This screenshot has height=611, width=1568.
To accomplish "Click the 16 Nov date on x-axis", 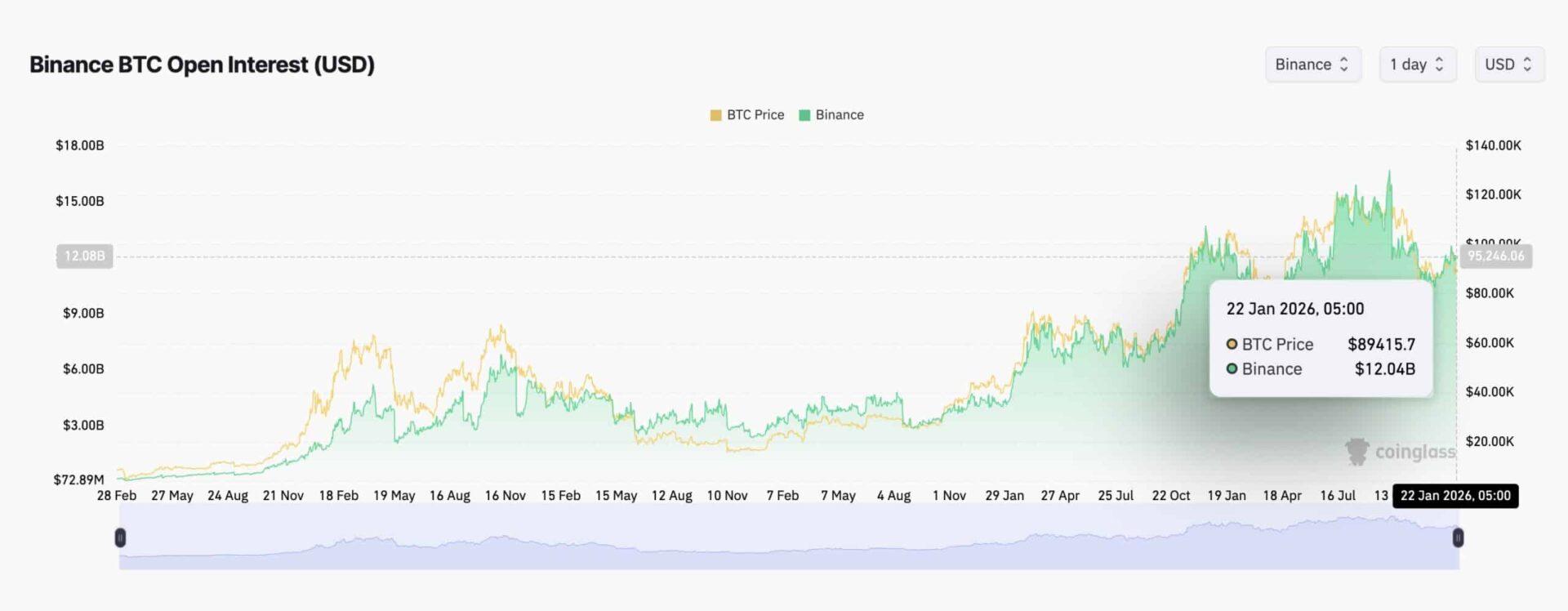I will [505, 496].
